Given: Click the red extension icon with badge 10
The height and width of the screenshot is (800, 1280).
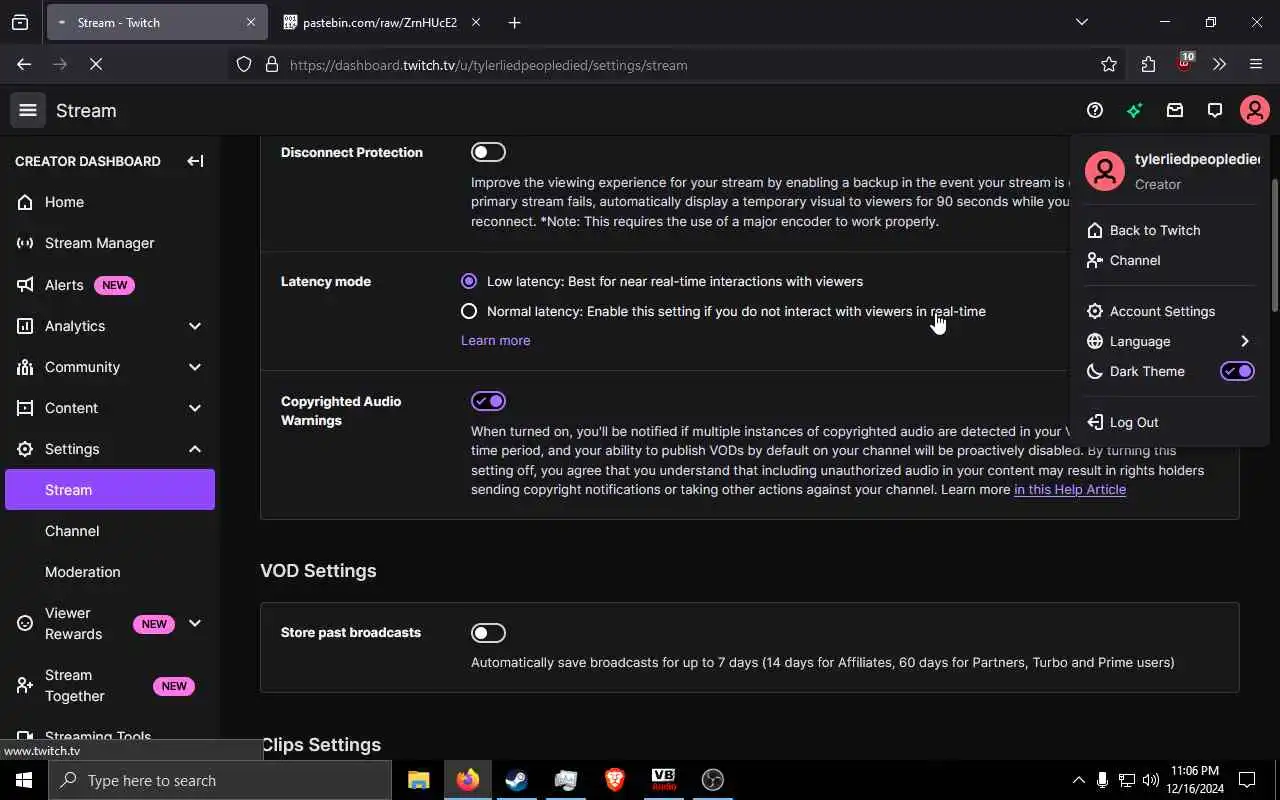Looking at the screenshot, I should pyautogui.click(x=1184, y=64).
